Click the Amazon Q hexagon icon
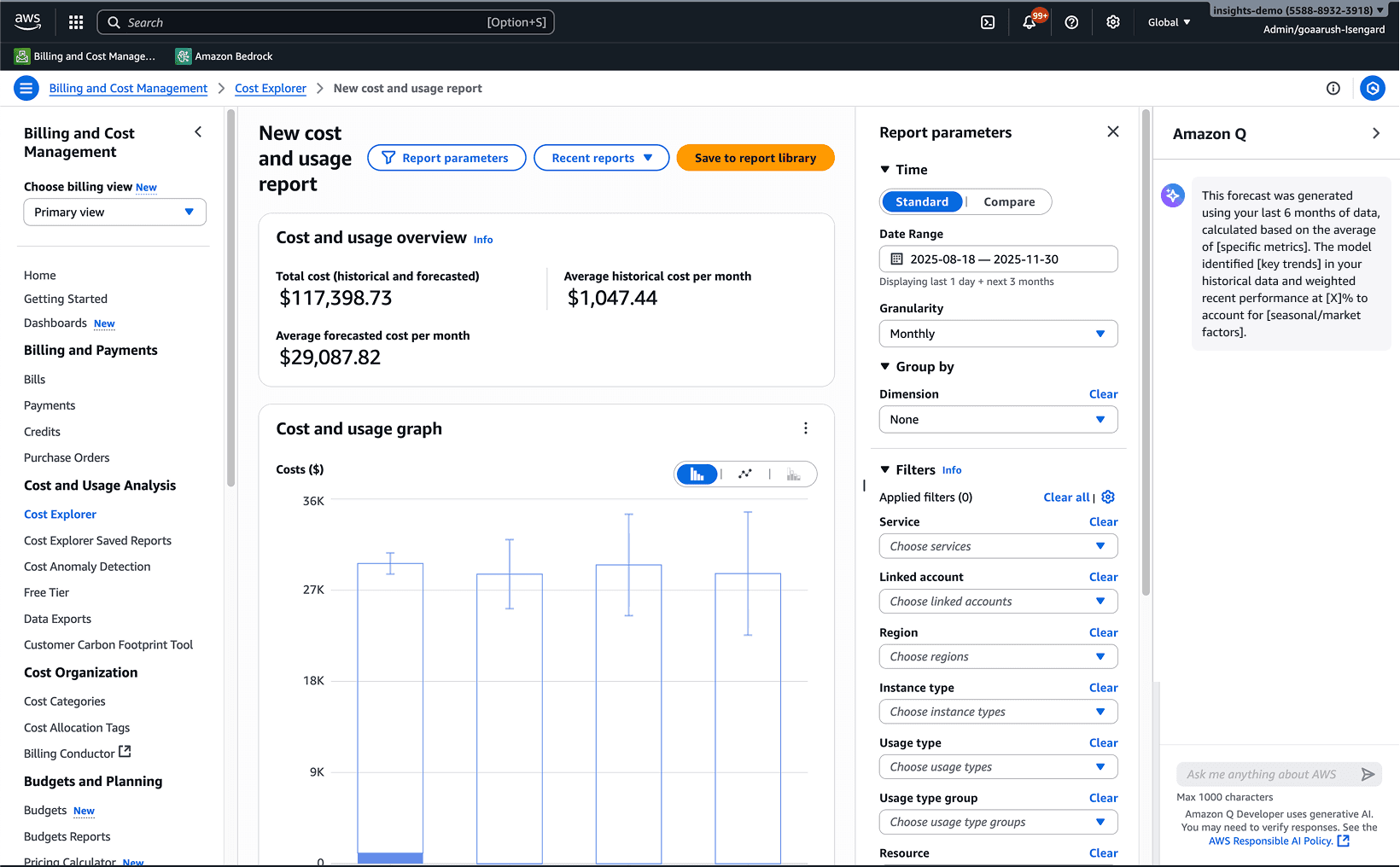 tap(1373, 88)
